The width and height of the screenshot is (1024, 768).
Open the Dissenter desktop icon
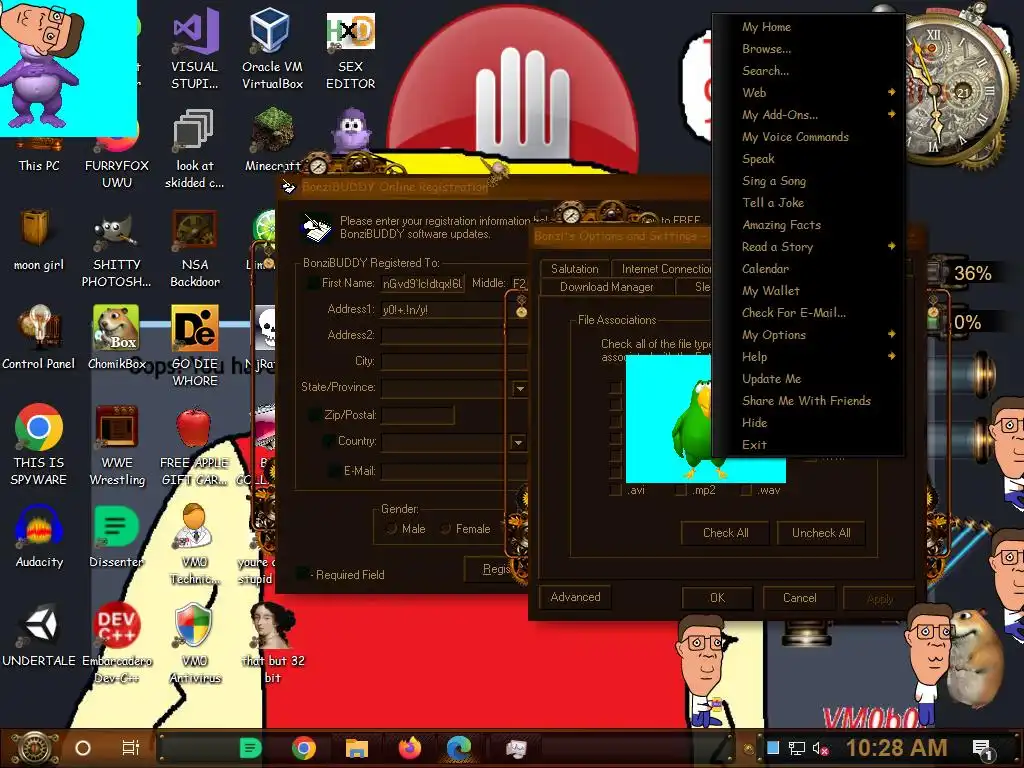[x=117, y=537]
